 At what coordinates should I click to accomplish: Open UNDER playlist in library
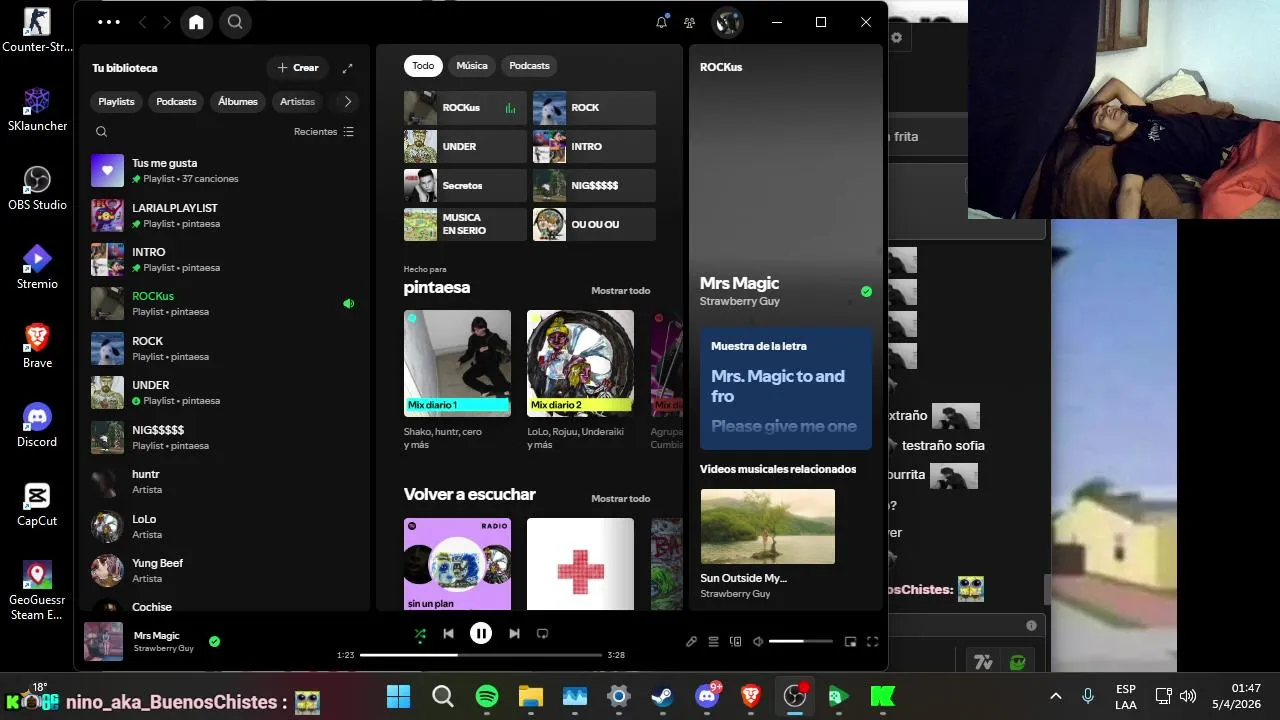(222, 392)
